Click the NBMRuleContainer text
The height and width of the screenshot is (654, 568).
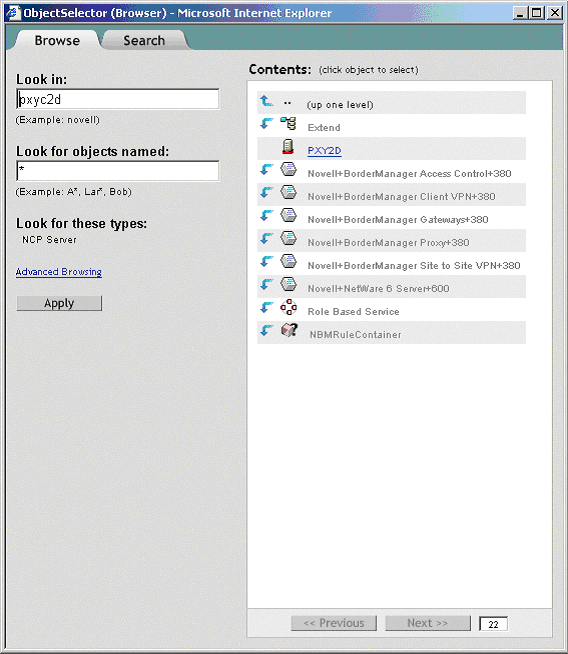click(355, 335)
